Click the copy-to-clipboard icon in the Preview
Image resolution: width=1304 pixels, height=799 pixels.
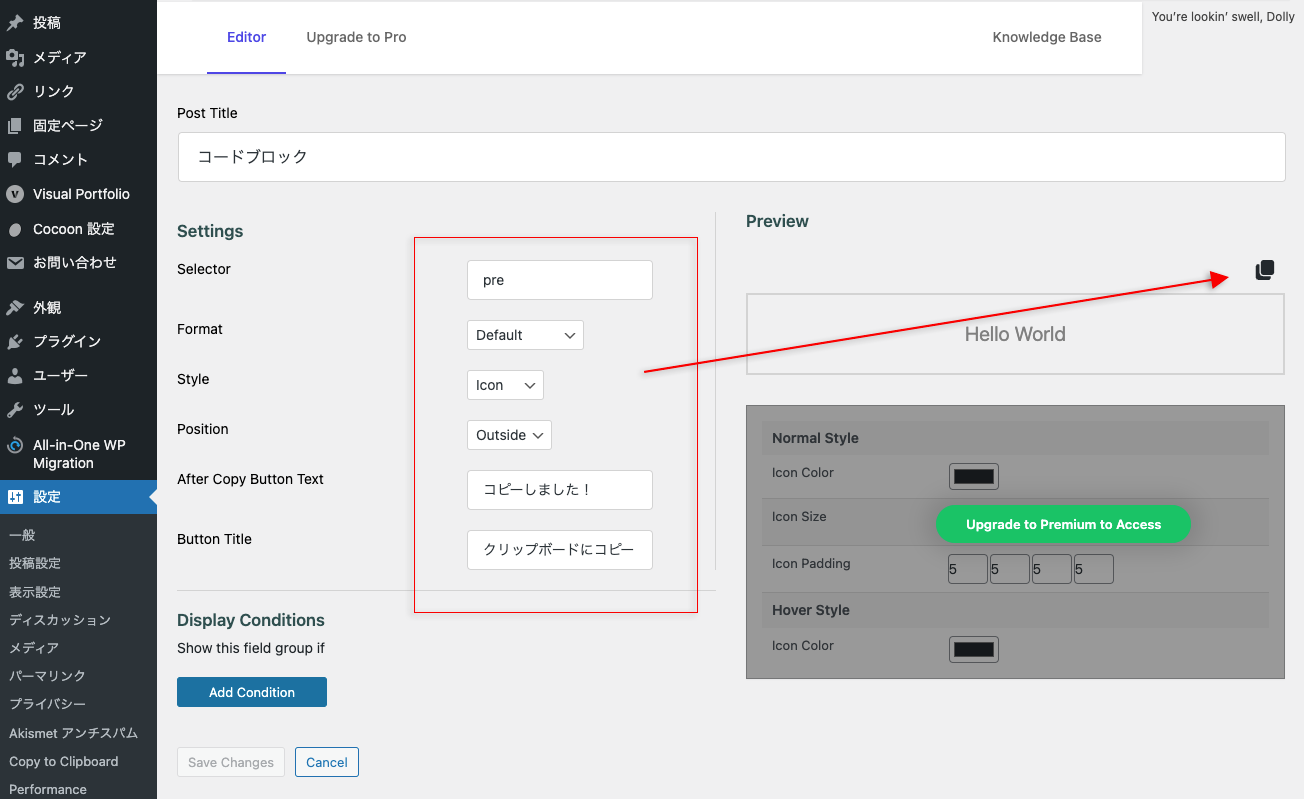point(1264,270)
